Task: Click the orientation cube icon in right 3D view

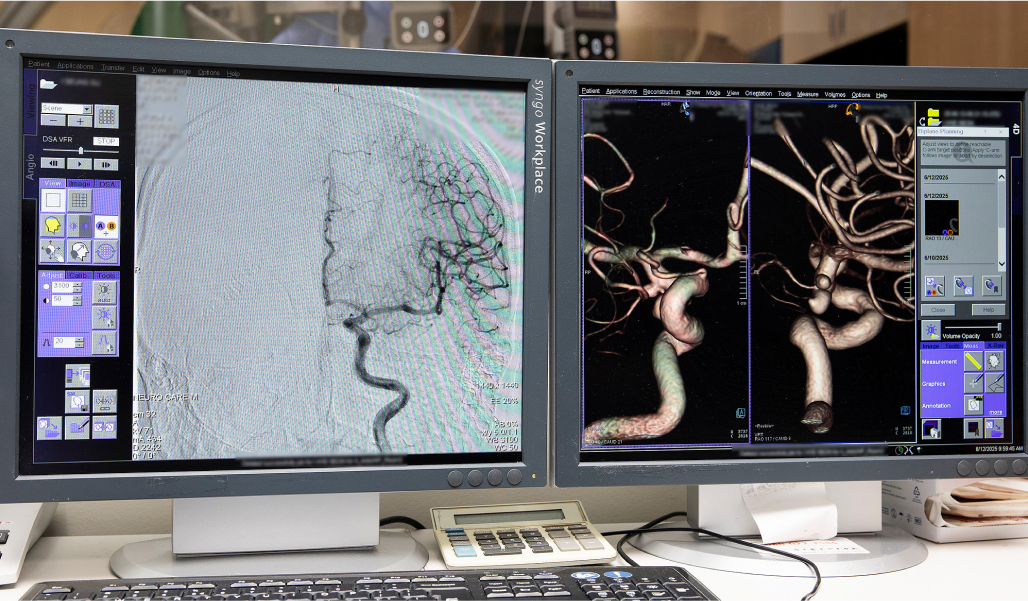Action: (x=905, y=410)
